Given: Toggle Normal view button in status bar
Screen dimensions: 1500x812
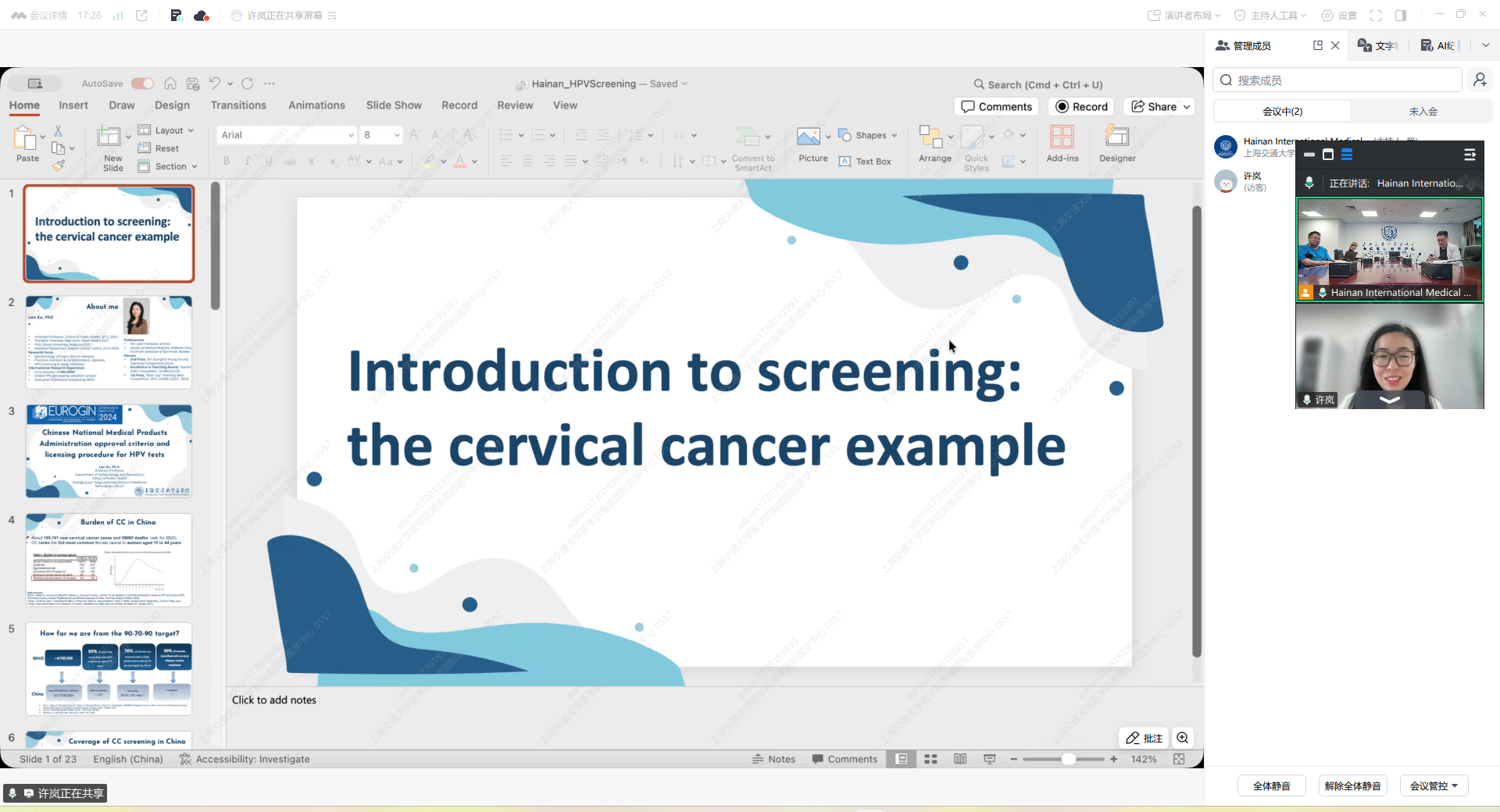Looking at the screenshot, I should [902, 759].
